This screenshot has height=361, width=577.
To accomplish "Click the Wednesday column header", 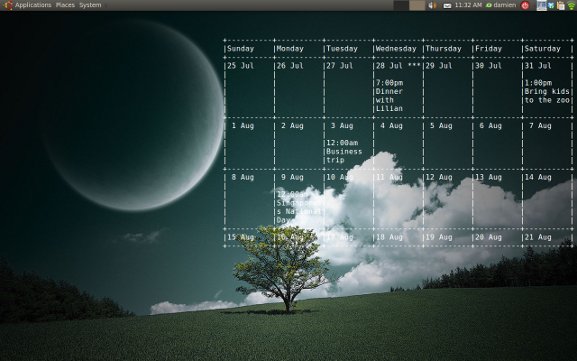I will (x=396, y=49).
